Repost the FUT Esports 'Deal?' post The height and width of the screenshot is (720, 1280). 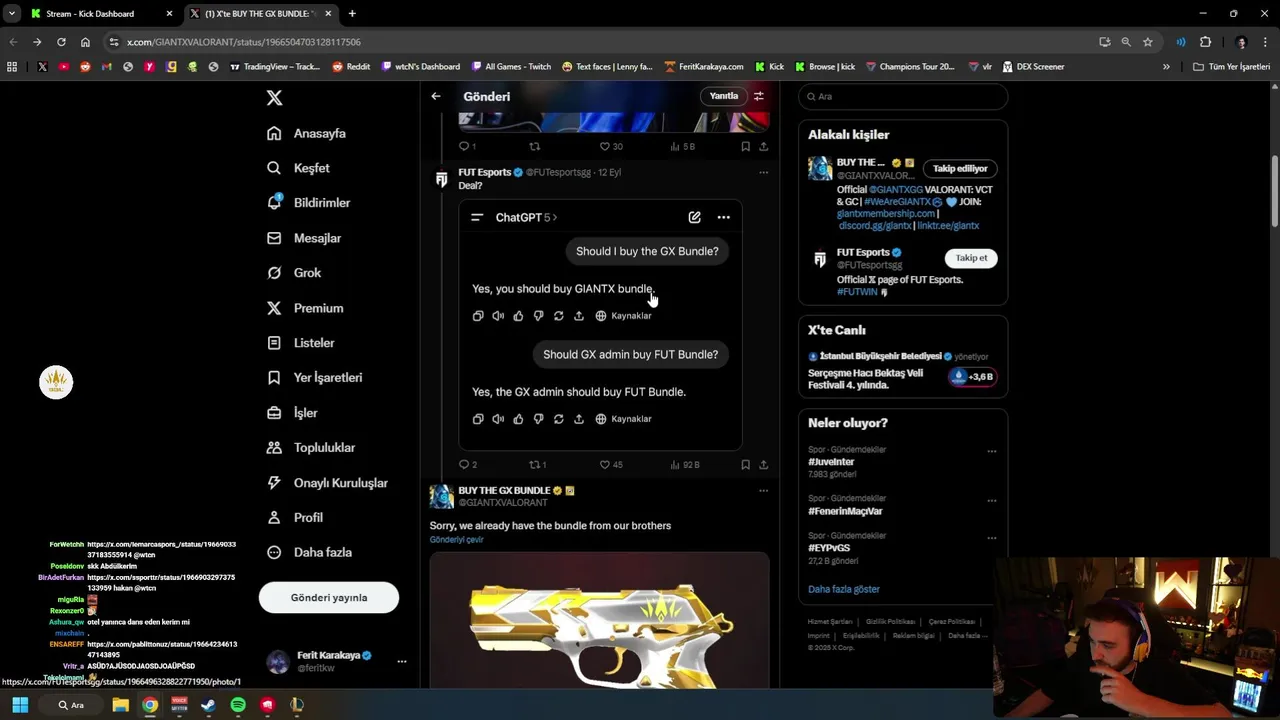pos(534,465)
